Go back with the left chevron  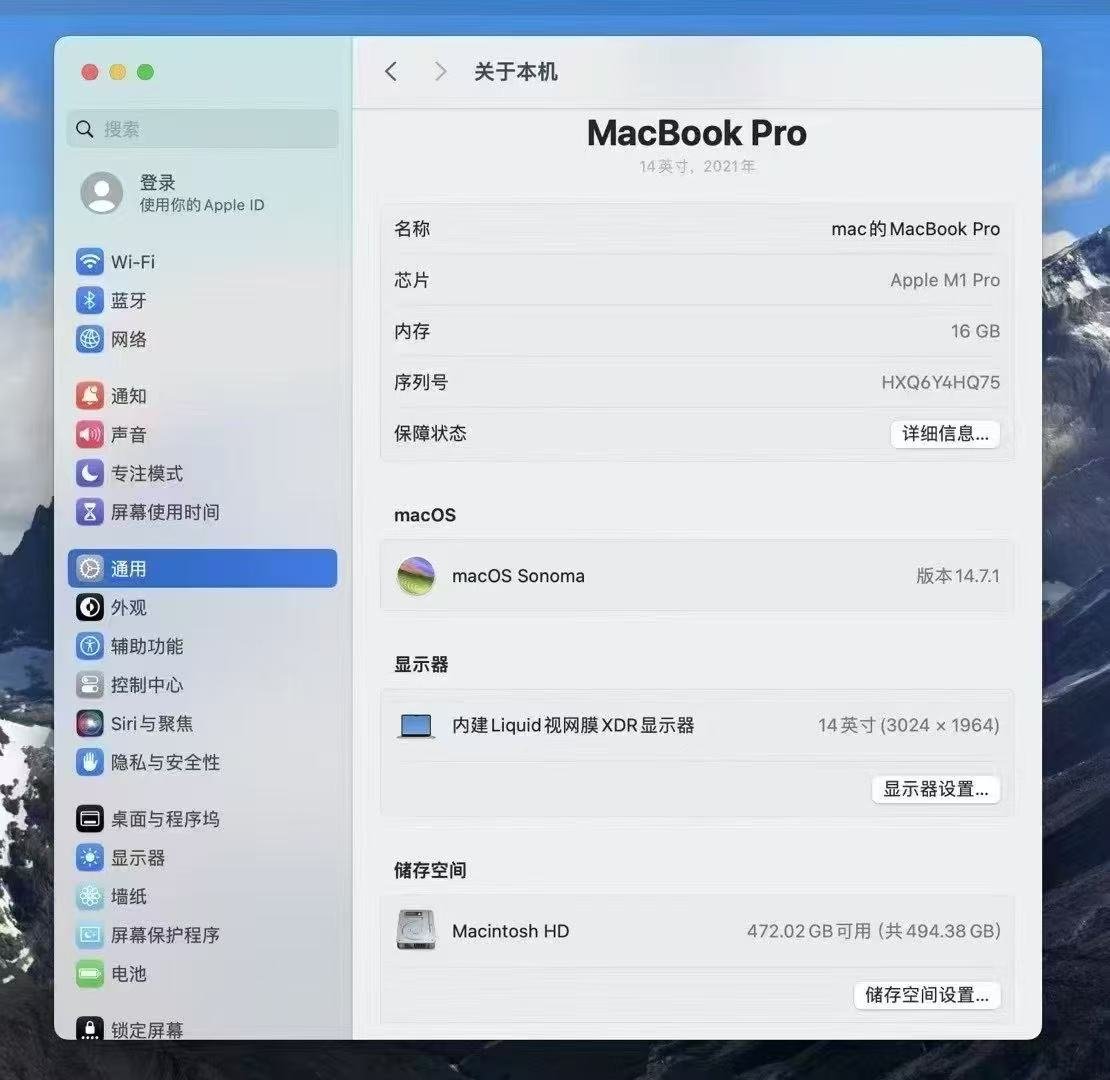tap(391, 71)
